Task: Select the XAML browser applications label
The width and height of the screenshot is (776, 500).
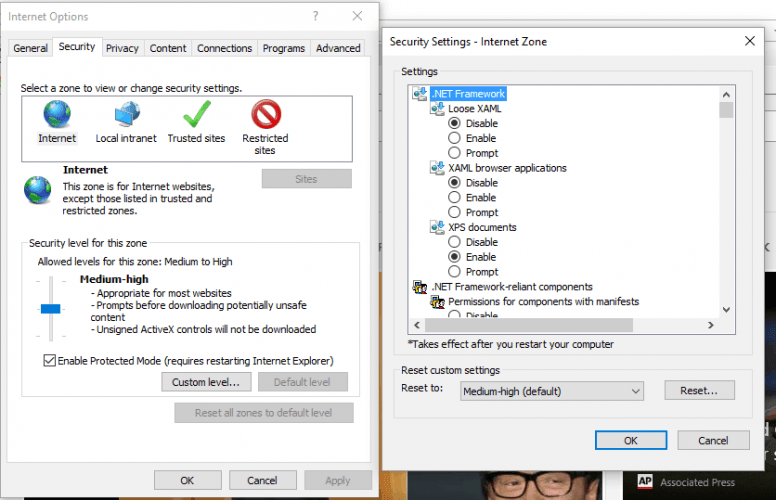Action: click(x=507, y=168)
